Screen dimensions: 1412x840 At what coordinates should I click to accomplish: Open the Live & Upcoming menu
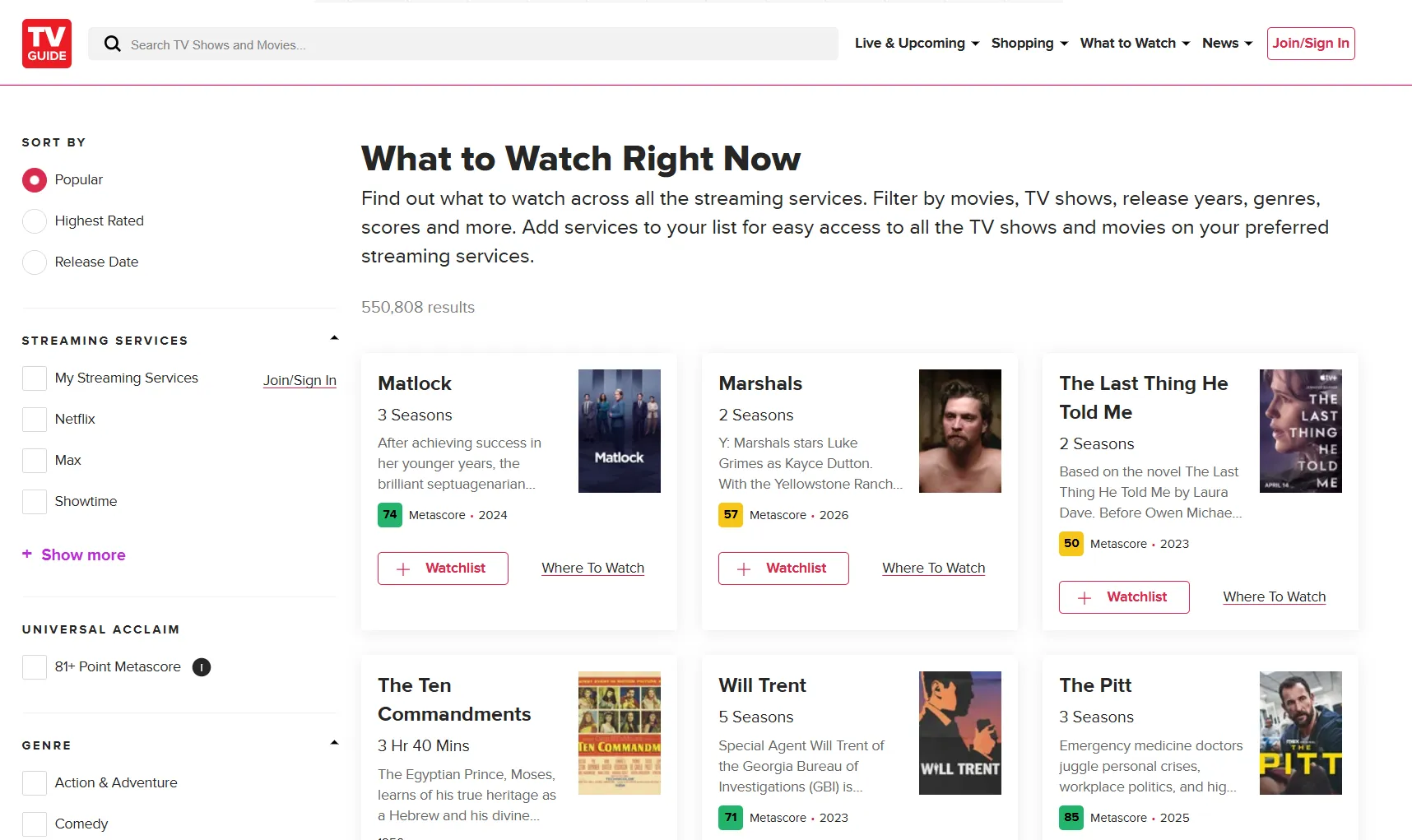[x=914, y=43]
